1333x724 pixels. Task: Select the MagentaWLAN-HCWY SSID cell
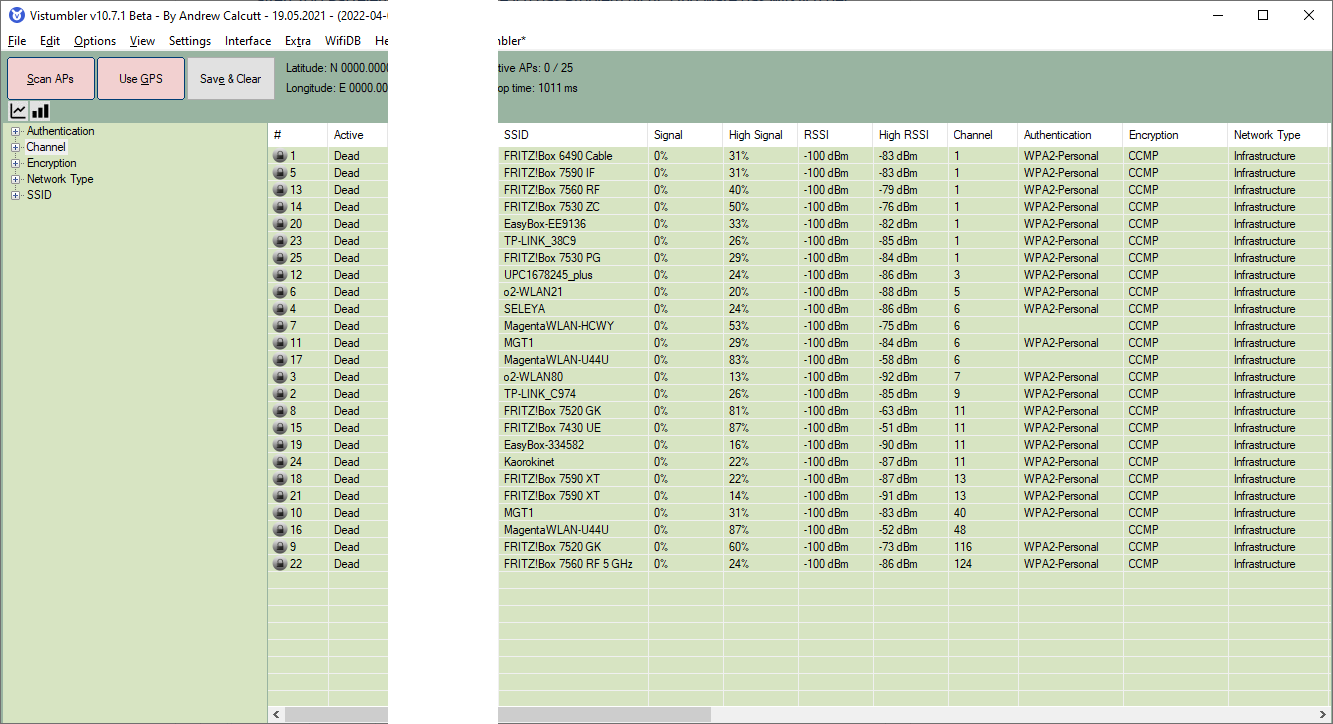(573, 326)
